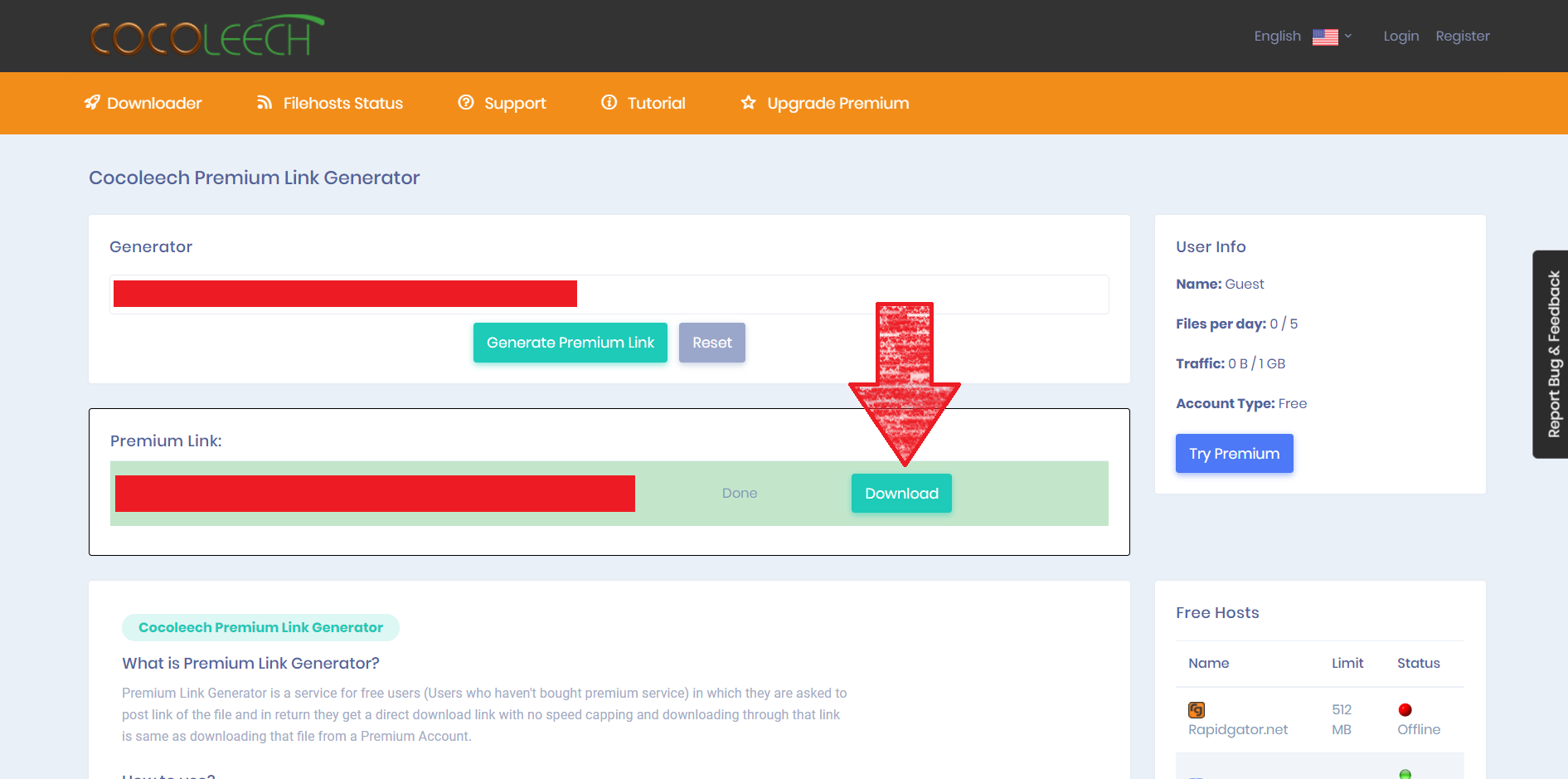Image resolution: width=1568 pixels, height=779 pixels.
Task: Open the language dropdown arrow
Action: [x=1348, y=36]
